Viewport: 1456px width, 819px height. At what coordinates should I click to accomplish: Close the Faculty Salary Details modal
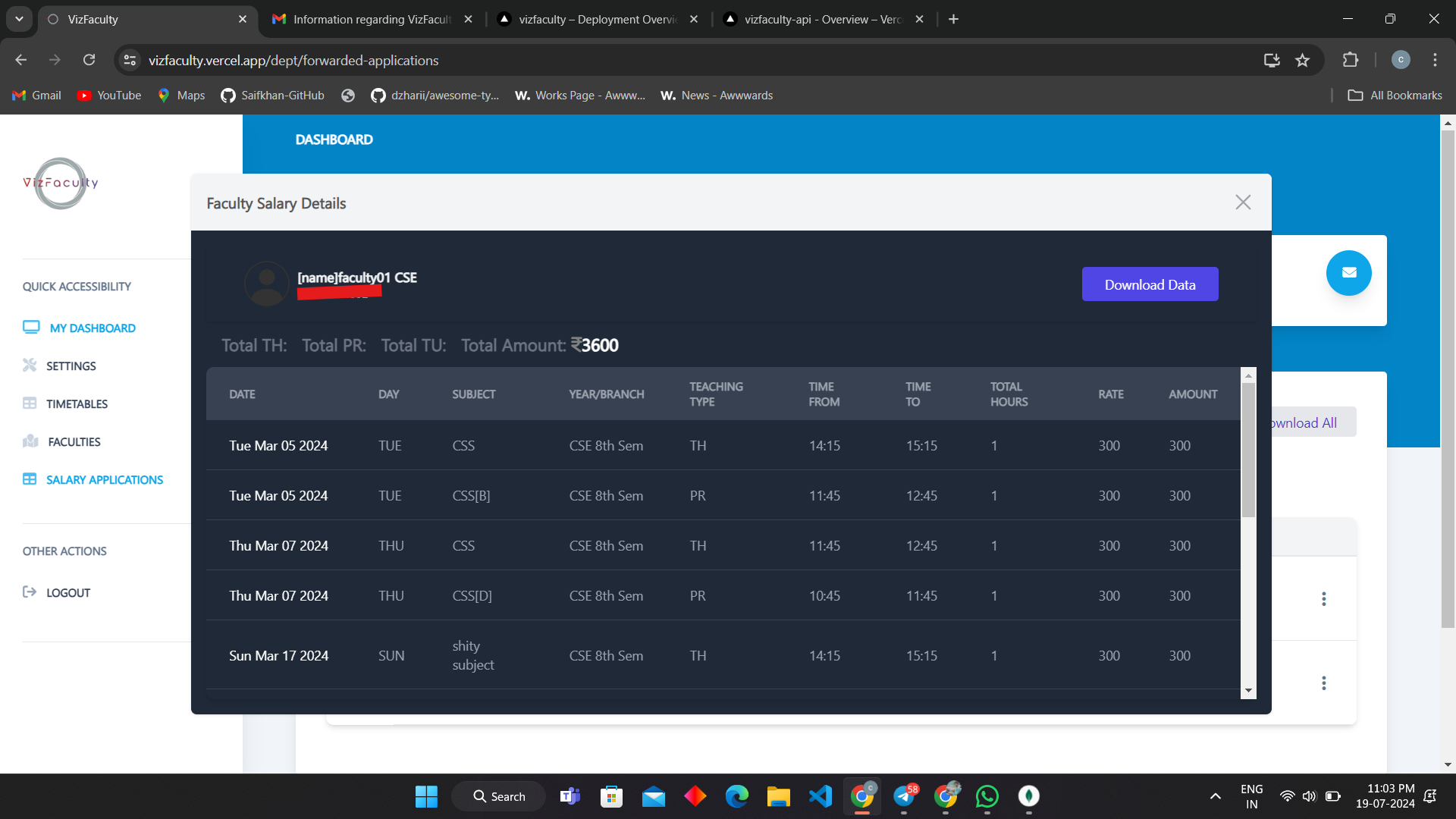[1242, 202]
